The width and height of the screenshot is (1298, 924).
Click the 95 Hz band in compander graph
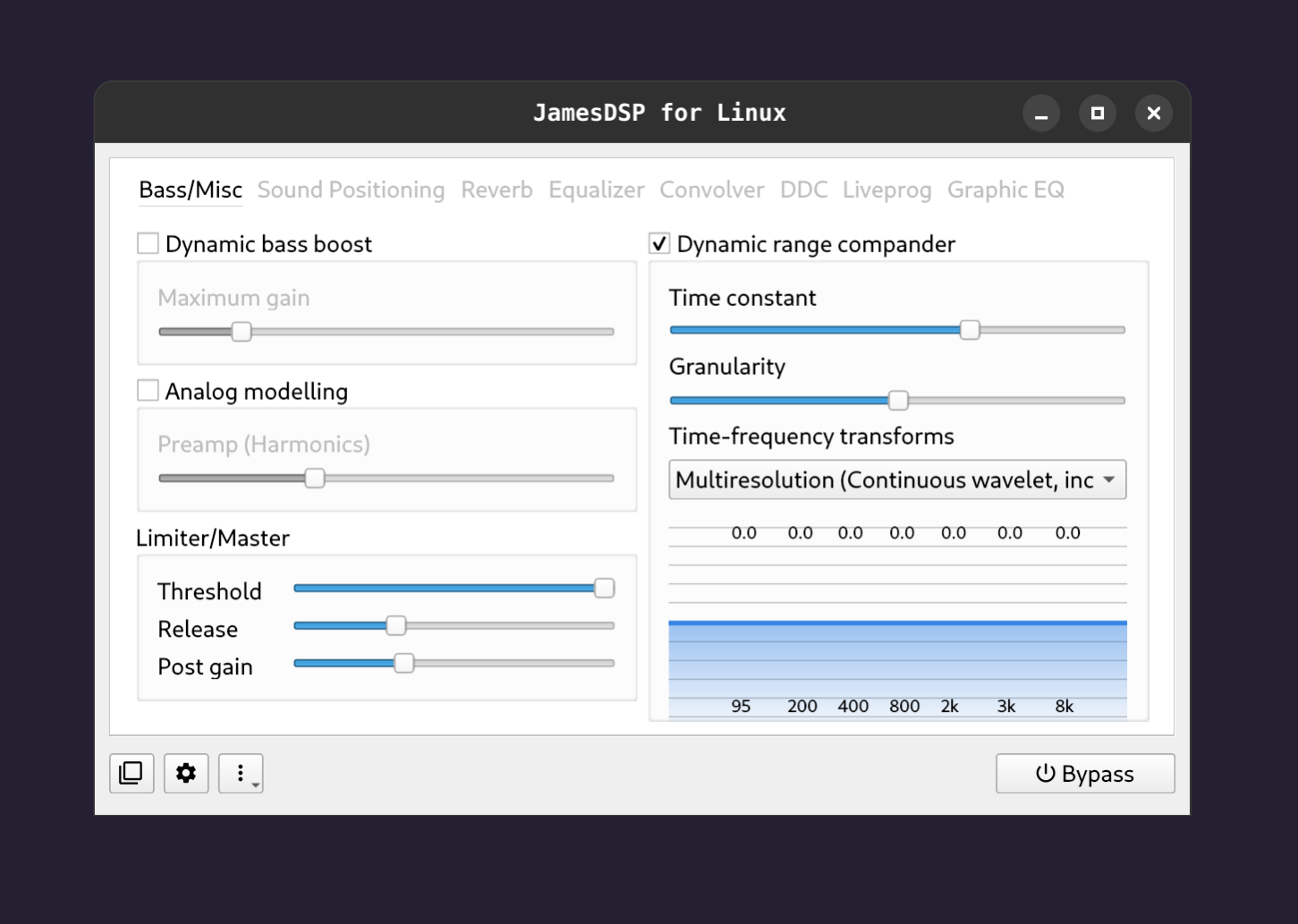coord(741,706)
